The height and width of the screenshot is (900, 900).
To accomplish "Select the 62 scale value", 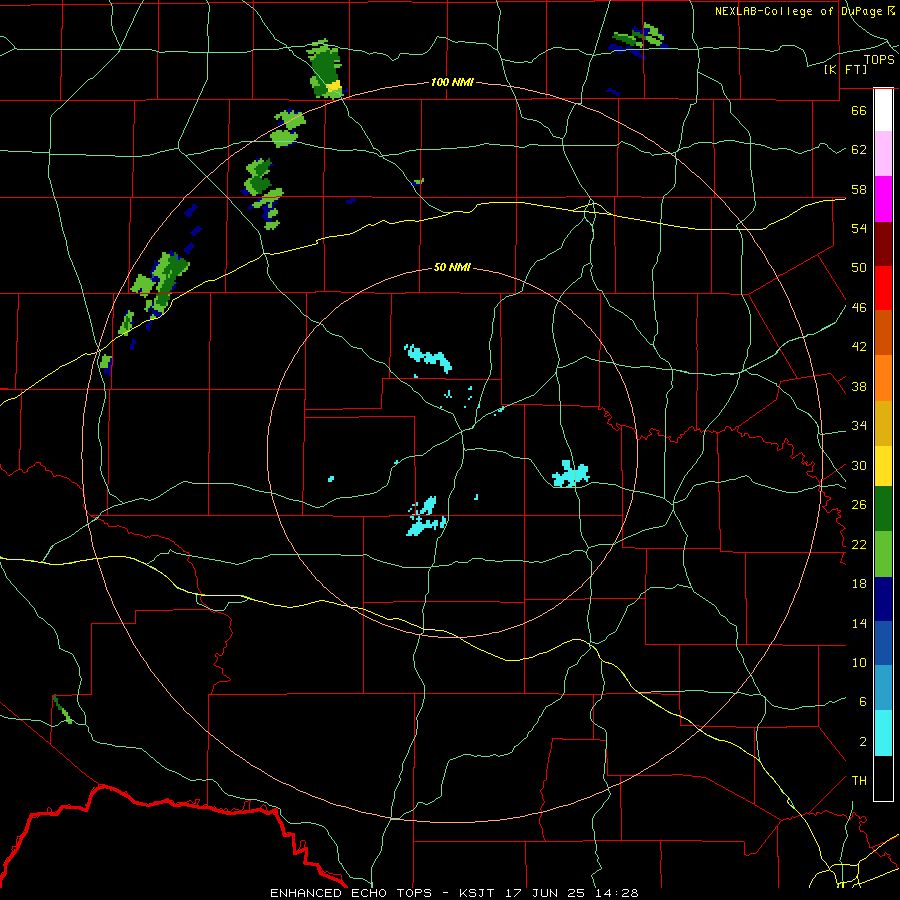I will (x=859, y=150).
